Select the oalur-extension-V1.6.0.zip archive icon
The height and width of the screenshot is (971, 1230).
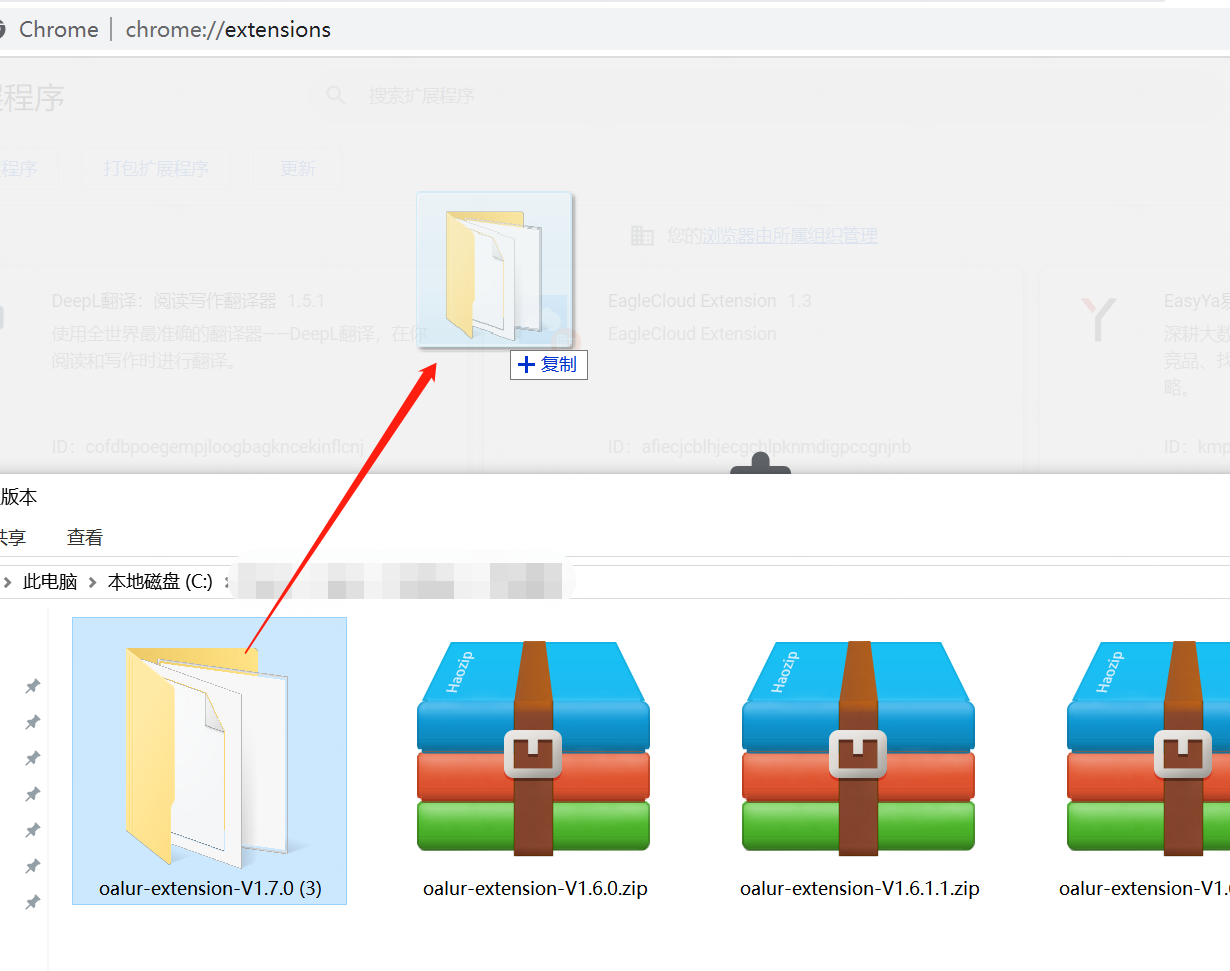point(533,748)
